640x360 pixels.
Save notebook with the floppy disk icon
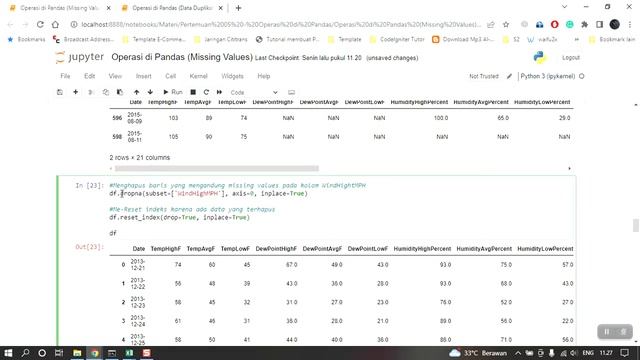[x=60, y=92]
